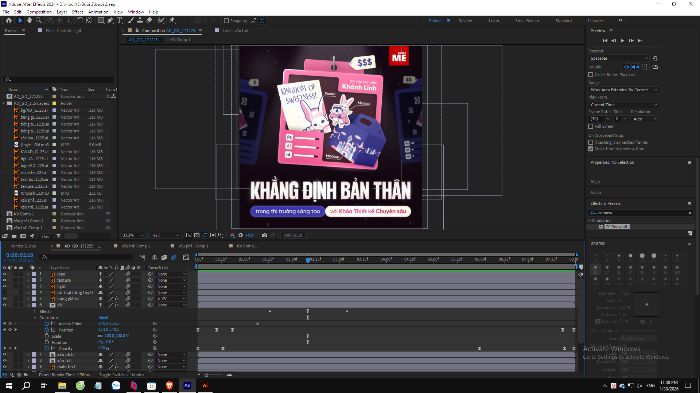
Task: Hide layer 5 using its eye toggle
Action: [x=4, y=299]
